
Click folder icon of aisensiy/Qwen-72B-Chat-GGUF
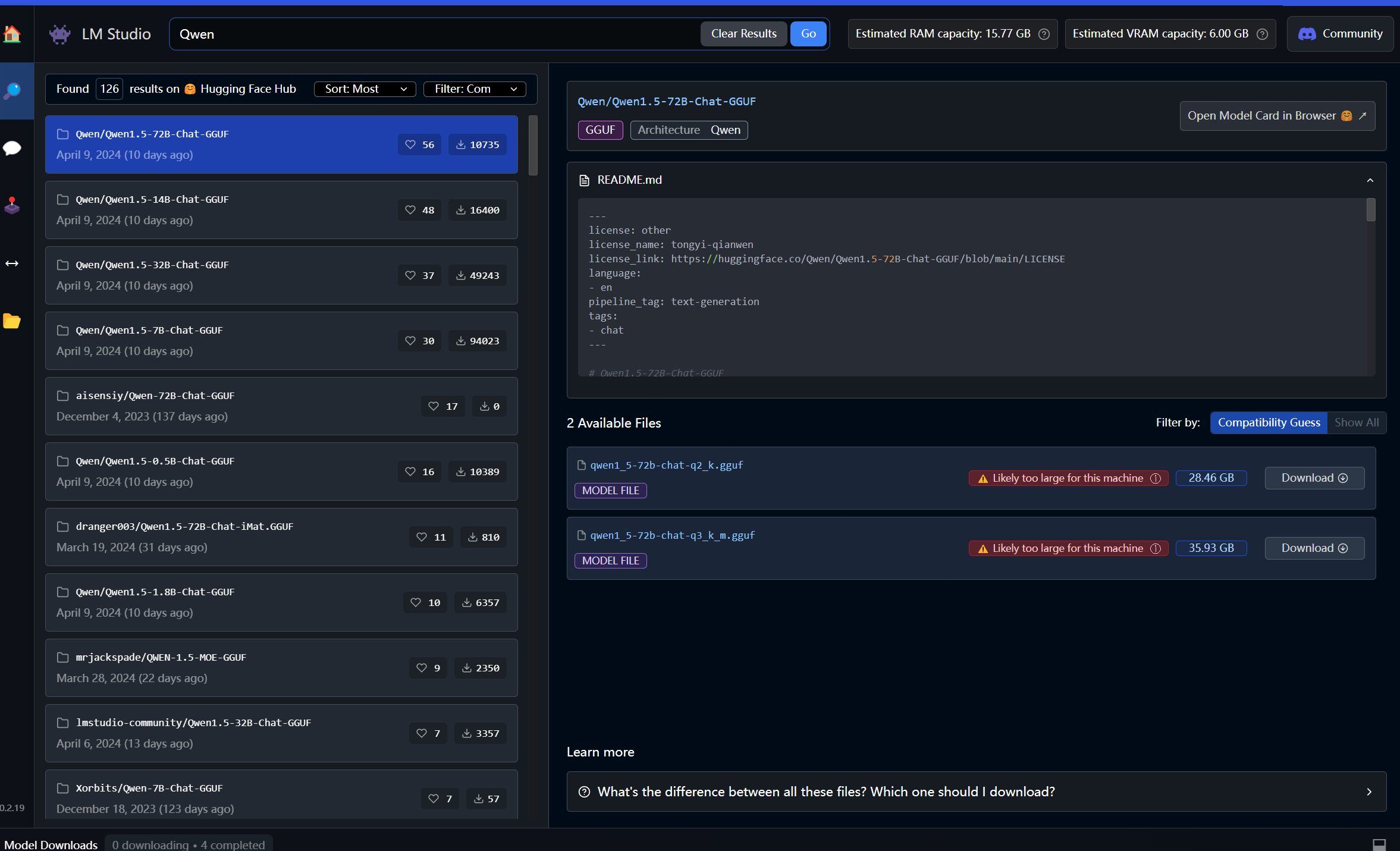(x=62, y=395)
